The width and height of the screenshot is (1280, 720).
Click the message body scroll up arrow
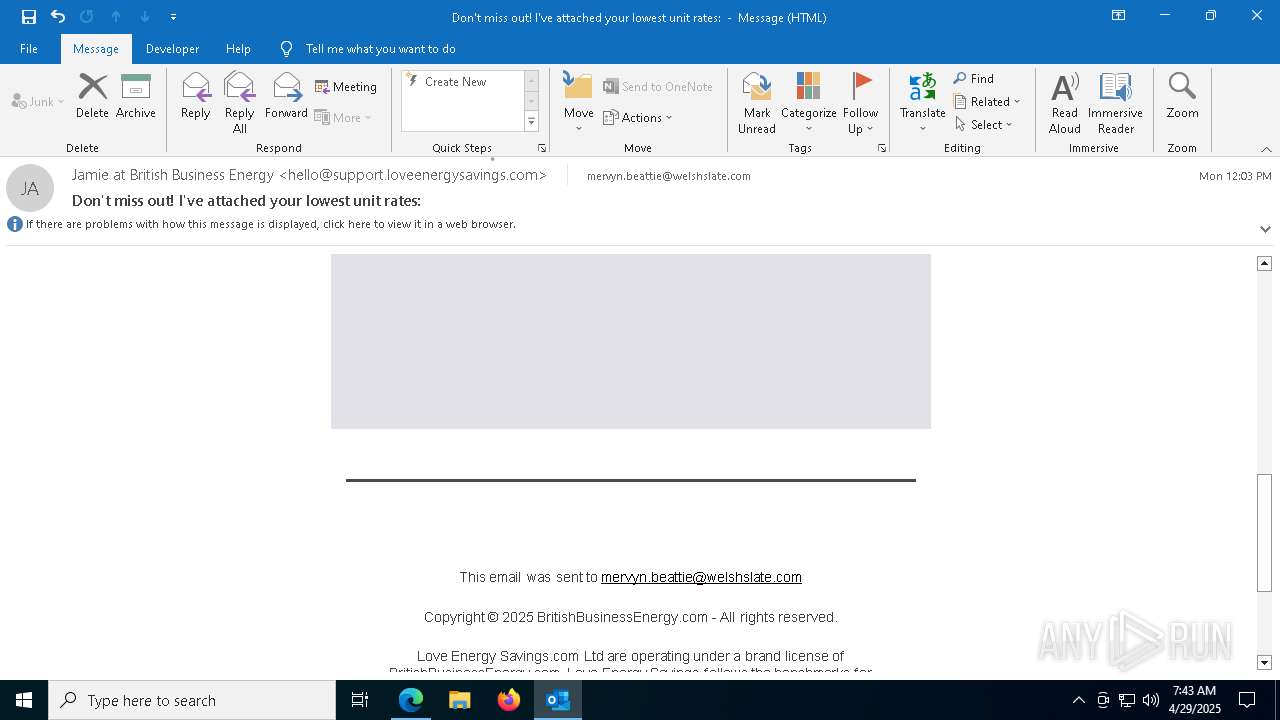tap(1264, 263)
